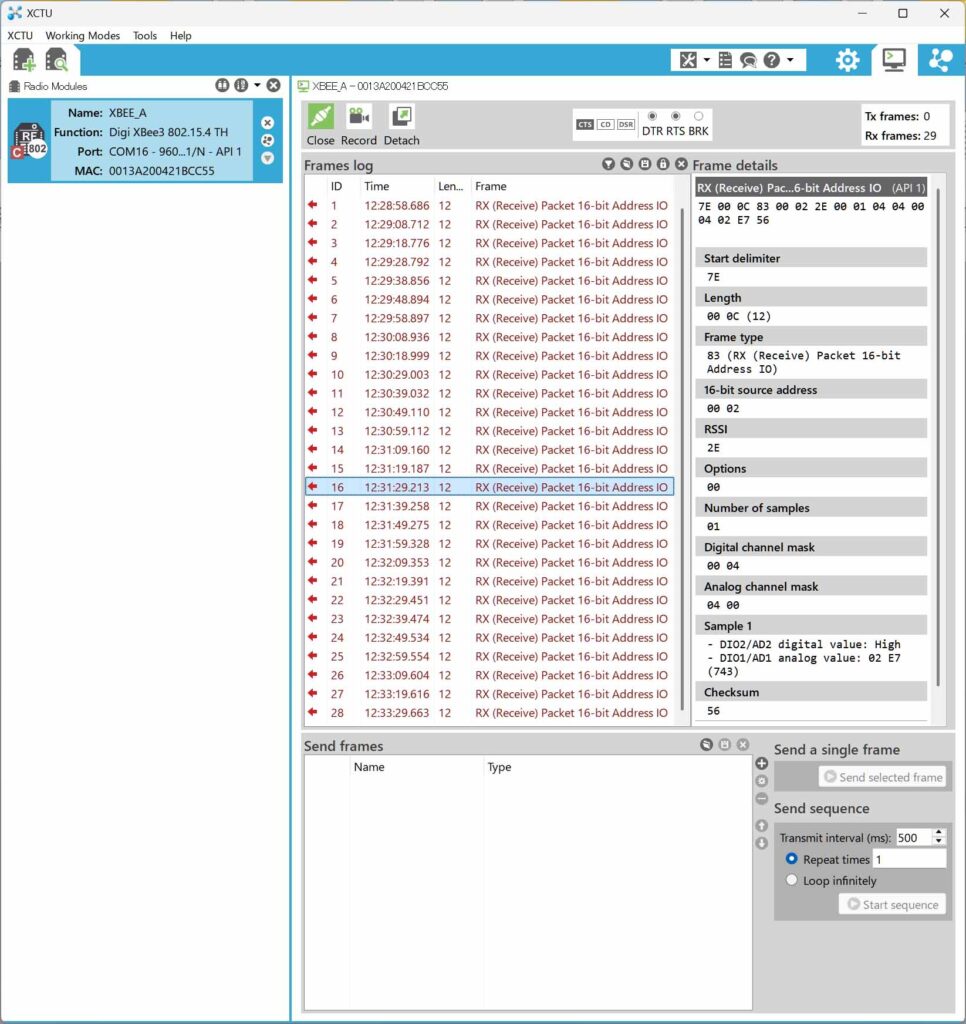Click the CTS indicator
Image resolution: width=966 pixels, height=1024 pixels.
[x=585, y=125]
